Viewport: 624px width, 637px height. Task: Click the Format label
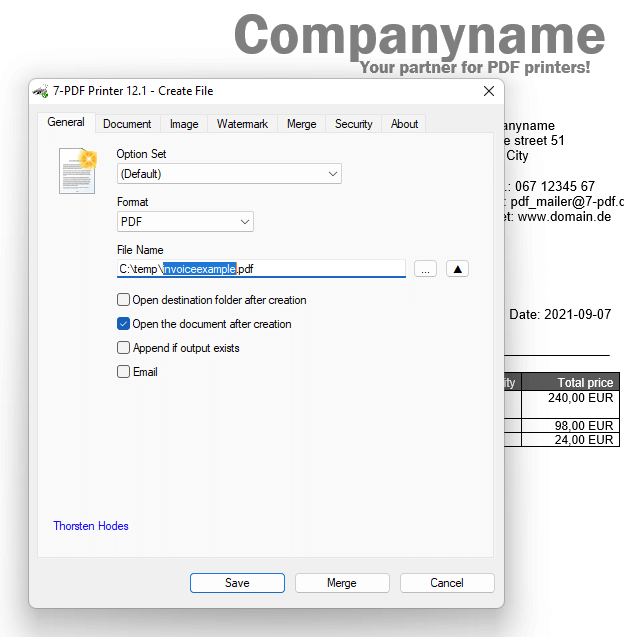[132, 202]
